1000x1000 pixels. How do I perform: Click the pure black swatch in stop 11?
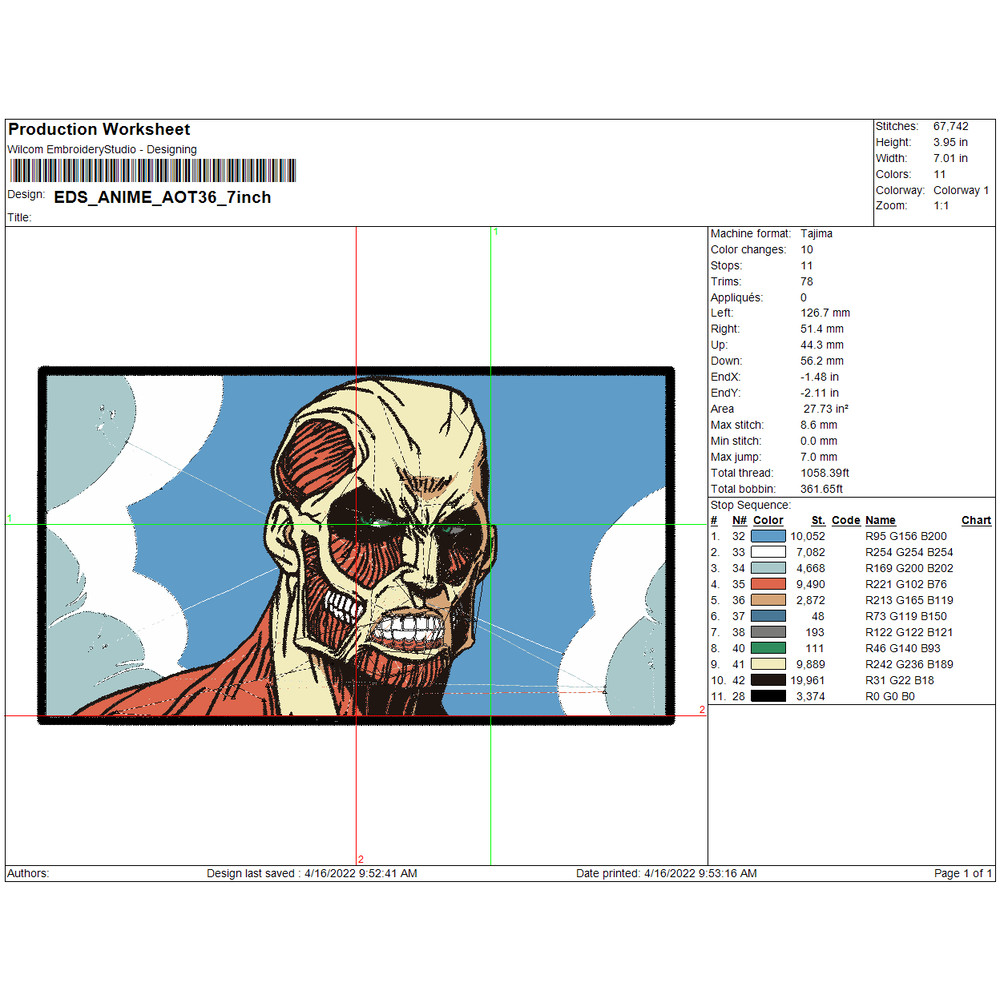click(x=768, y=696)
